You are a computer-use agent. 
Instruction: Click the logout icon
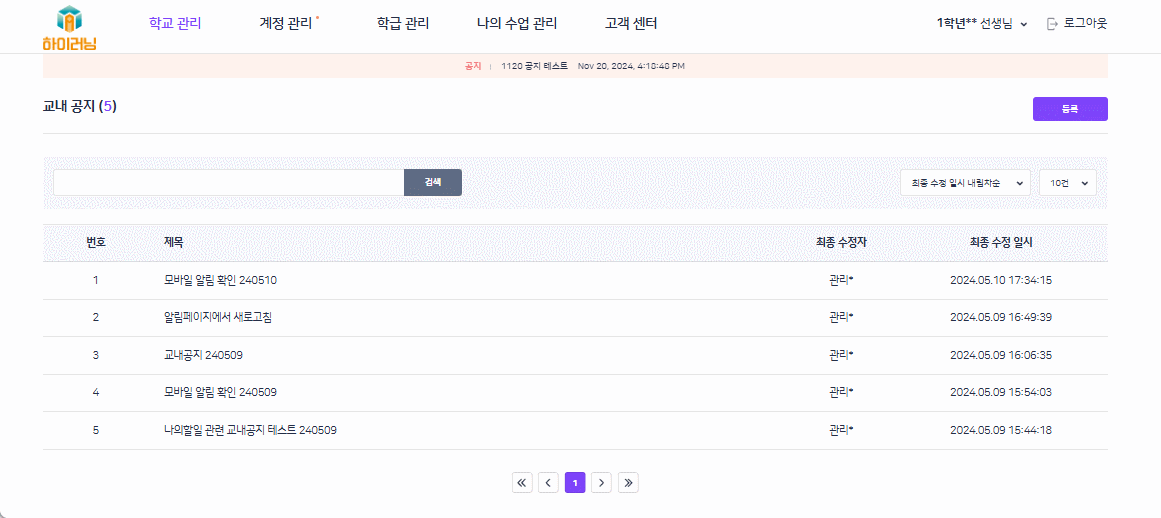(x=1052, y=23)
